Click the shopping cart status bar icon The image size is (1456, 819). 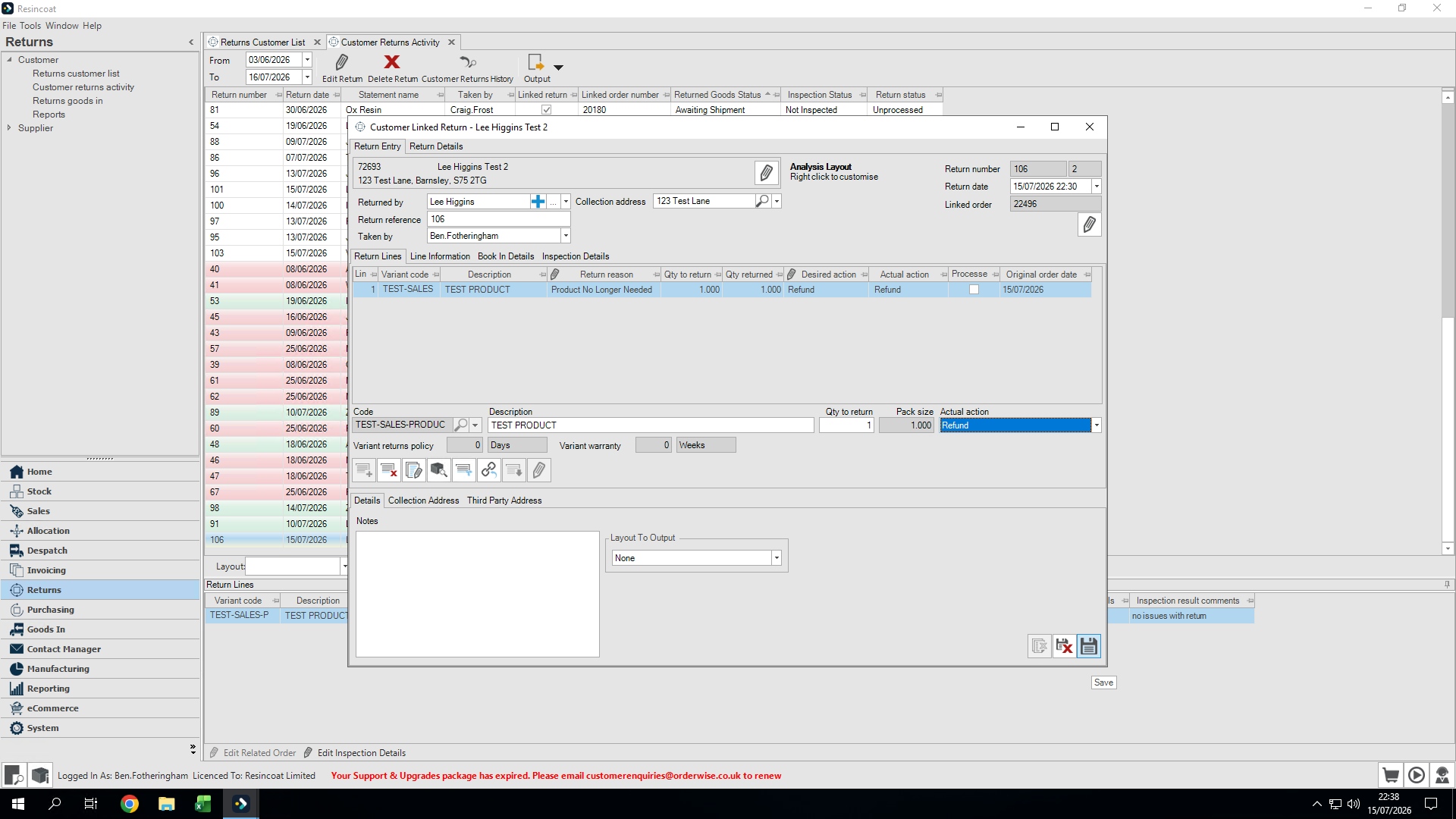(1391, 775)
